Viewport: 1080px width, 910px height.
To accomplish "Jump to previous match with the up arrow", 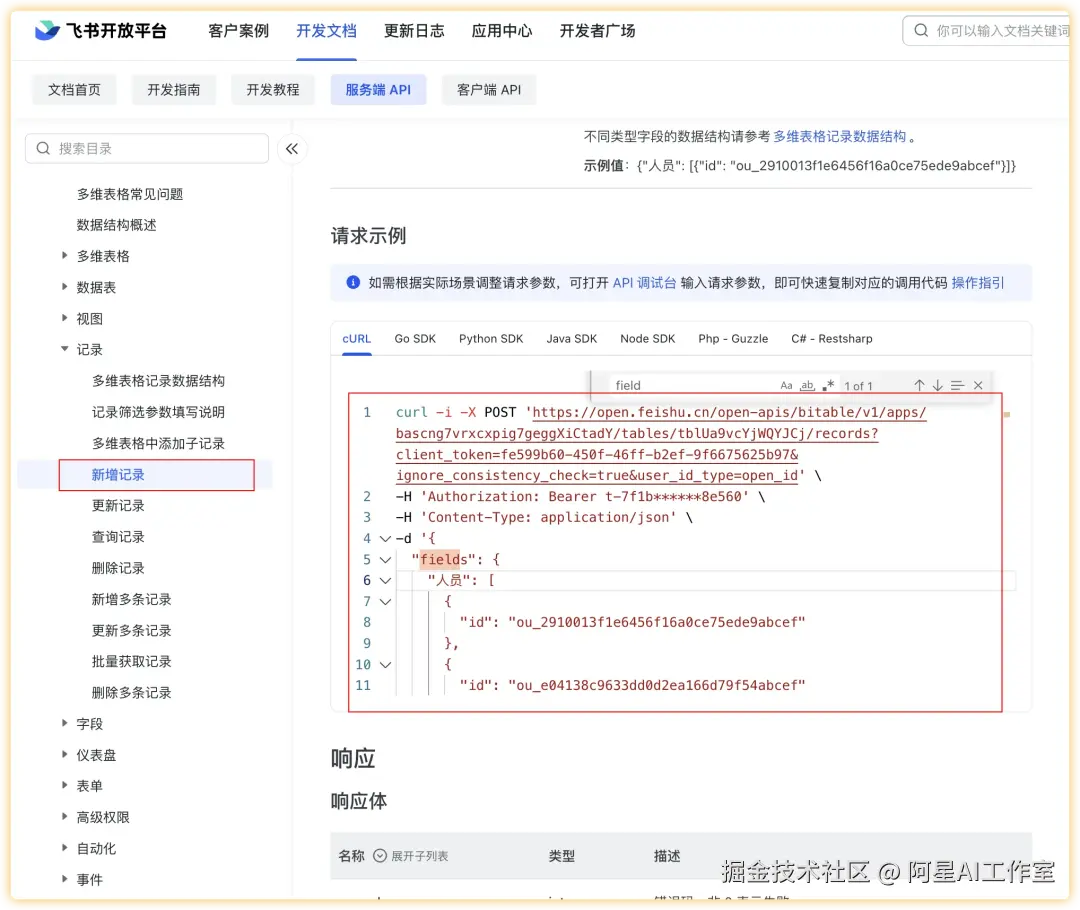I will (918, 384).
